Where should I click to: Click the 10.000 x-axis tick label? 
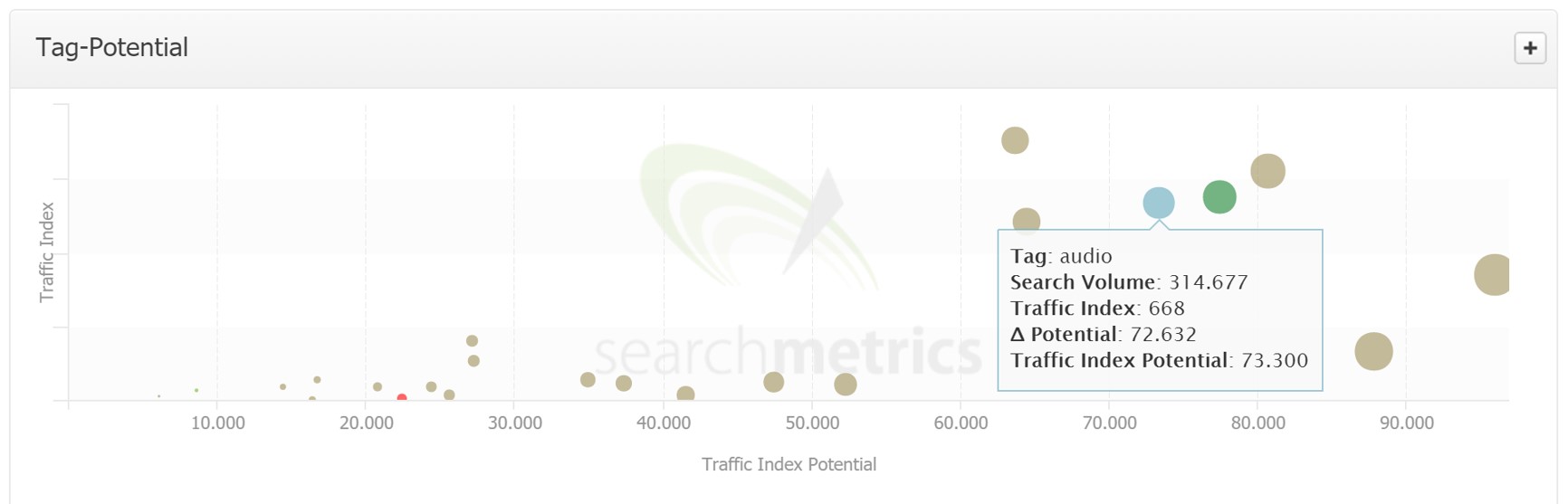point(217,423)
